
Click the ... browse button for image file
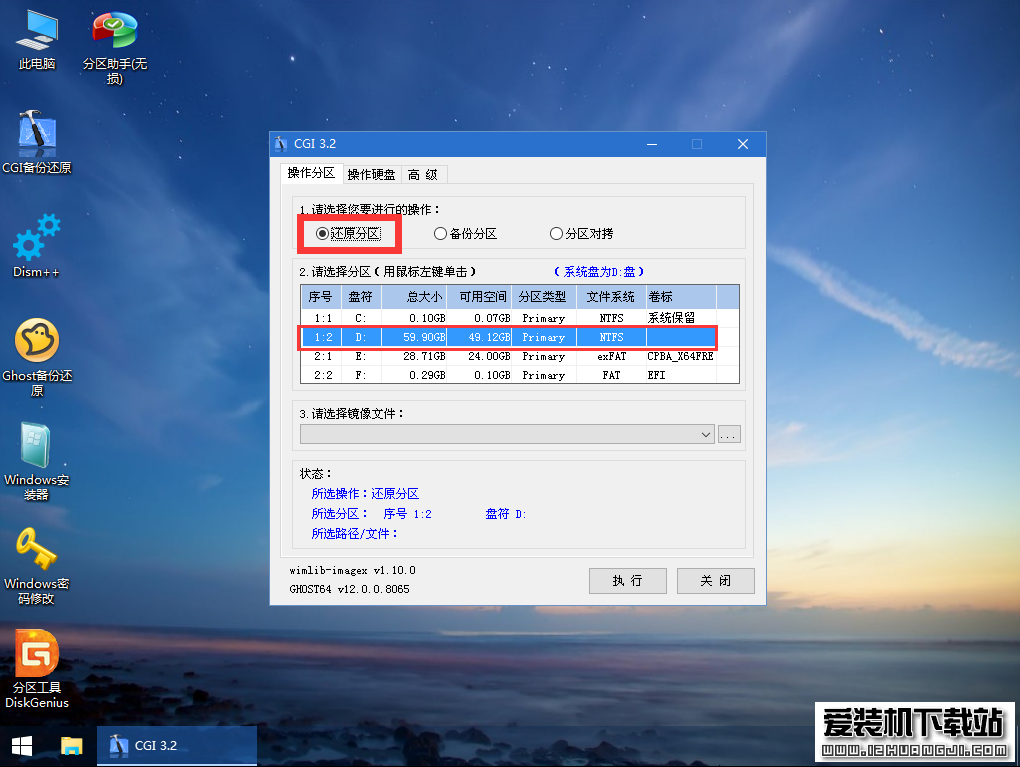[729, 434]
